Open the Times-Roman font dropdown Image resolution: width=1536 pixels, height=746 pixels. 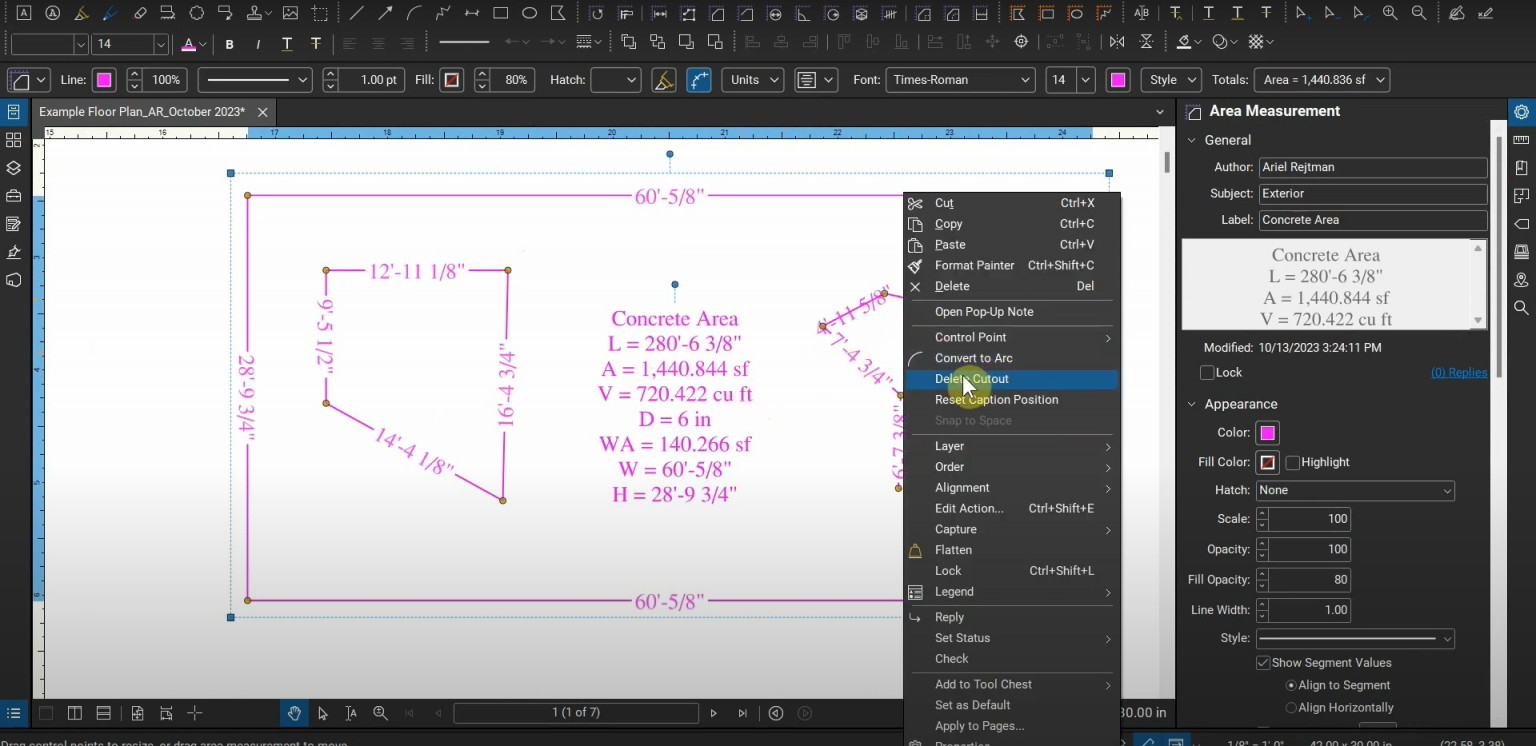958,79
